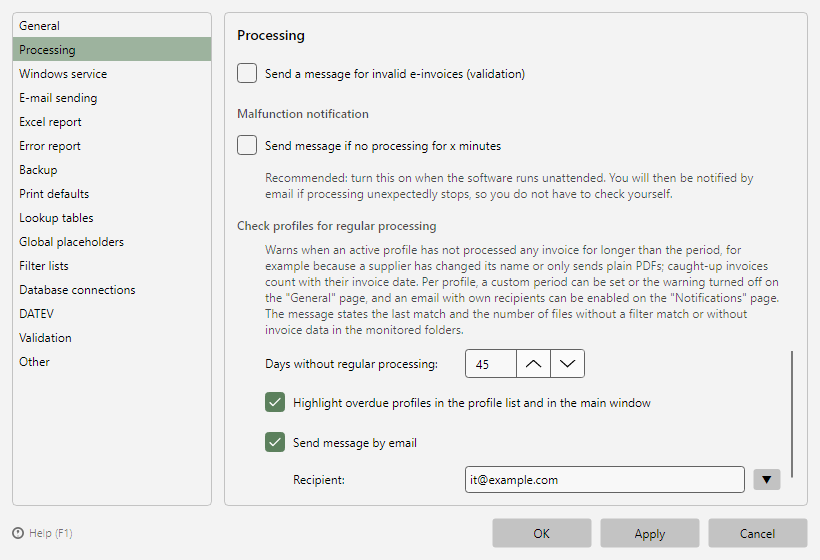Open Help (F1) link
The width and height of the screenshot is (820, 560).
(x=51, y=533)
